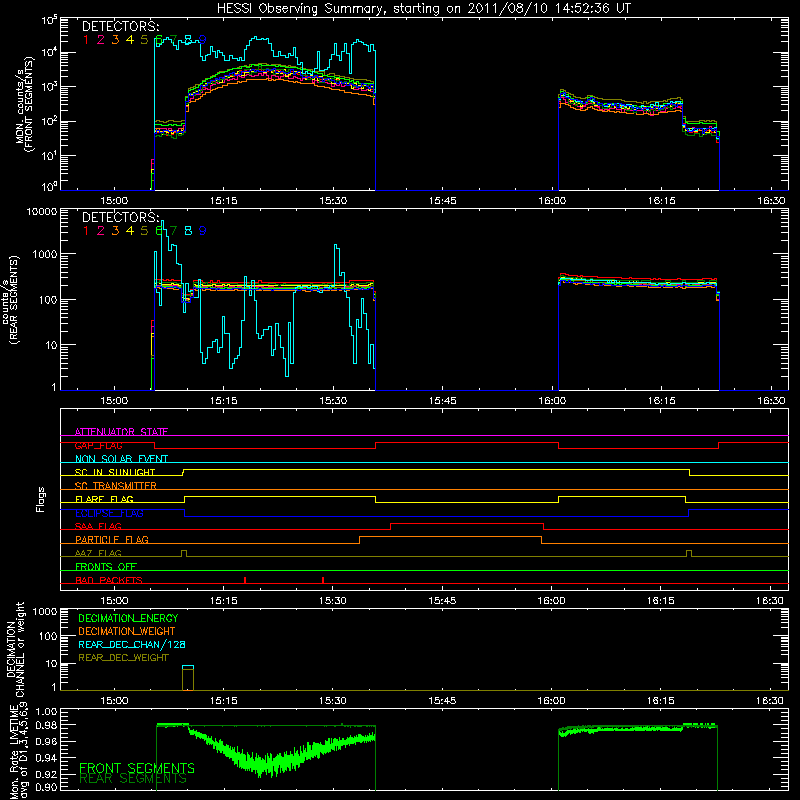The width and height of the screenshot is (800, 800).
Task: Select the NON SOLAR EVENT flag label
Action: (121, 459)
